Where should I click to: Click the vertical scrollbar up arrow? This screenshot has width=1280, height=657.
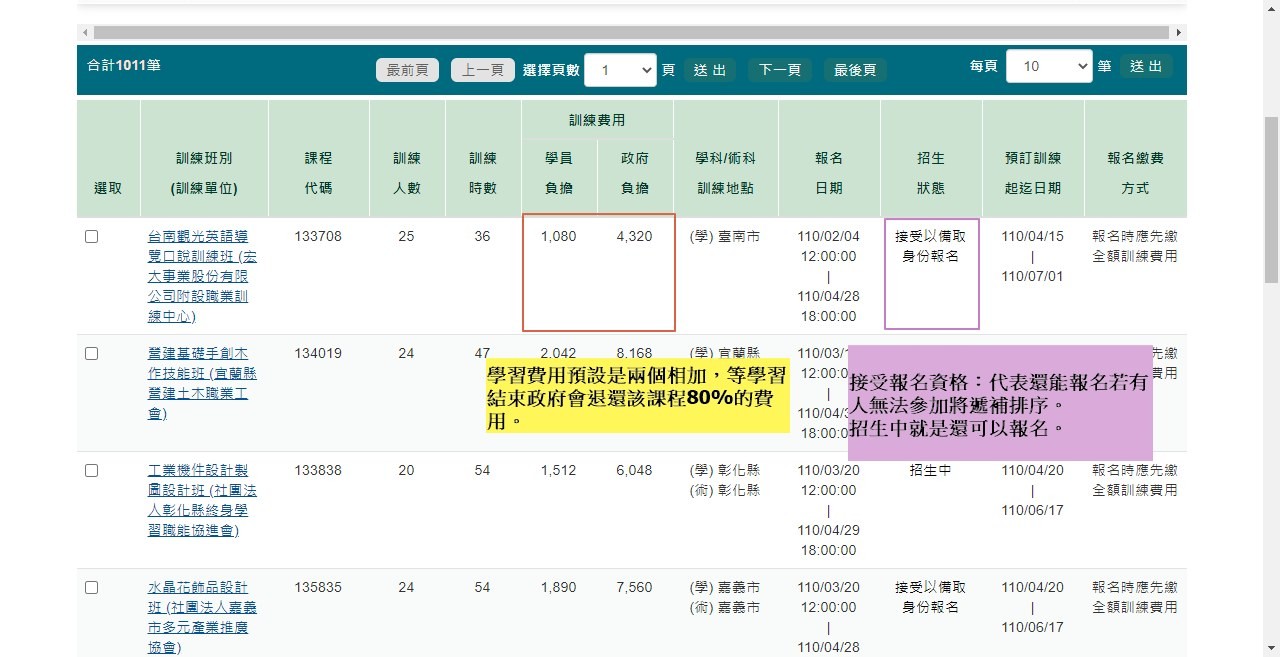[1271, 8]
